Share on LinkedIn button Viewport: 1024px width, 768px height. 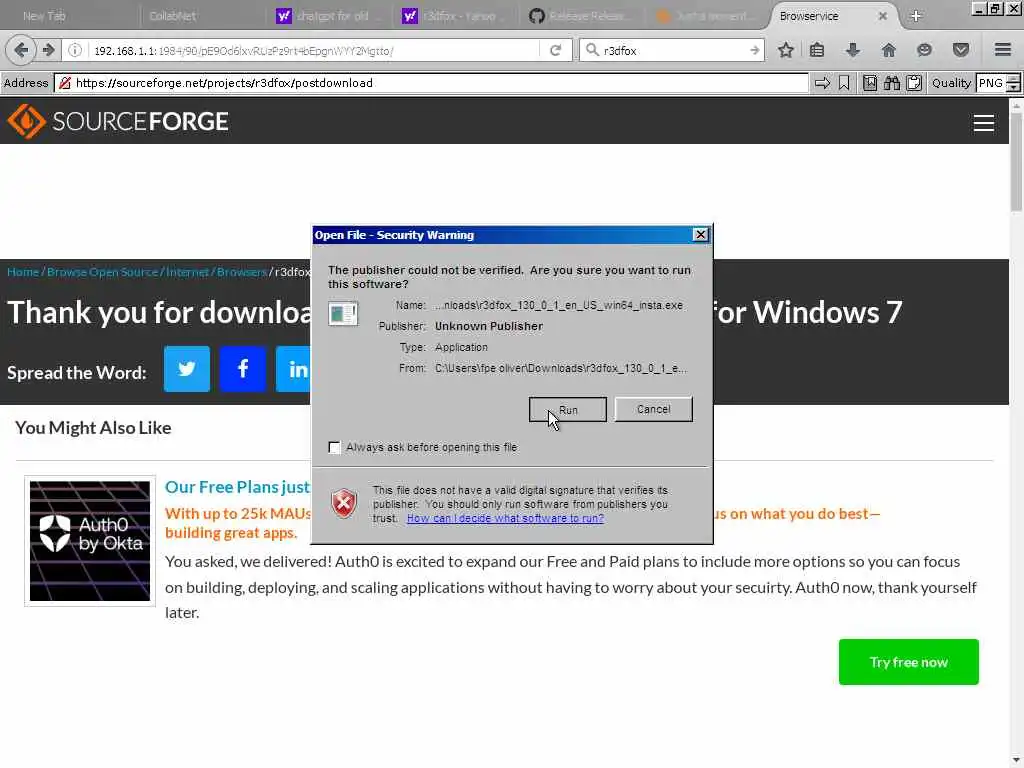tap(293, 369)
